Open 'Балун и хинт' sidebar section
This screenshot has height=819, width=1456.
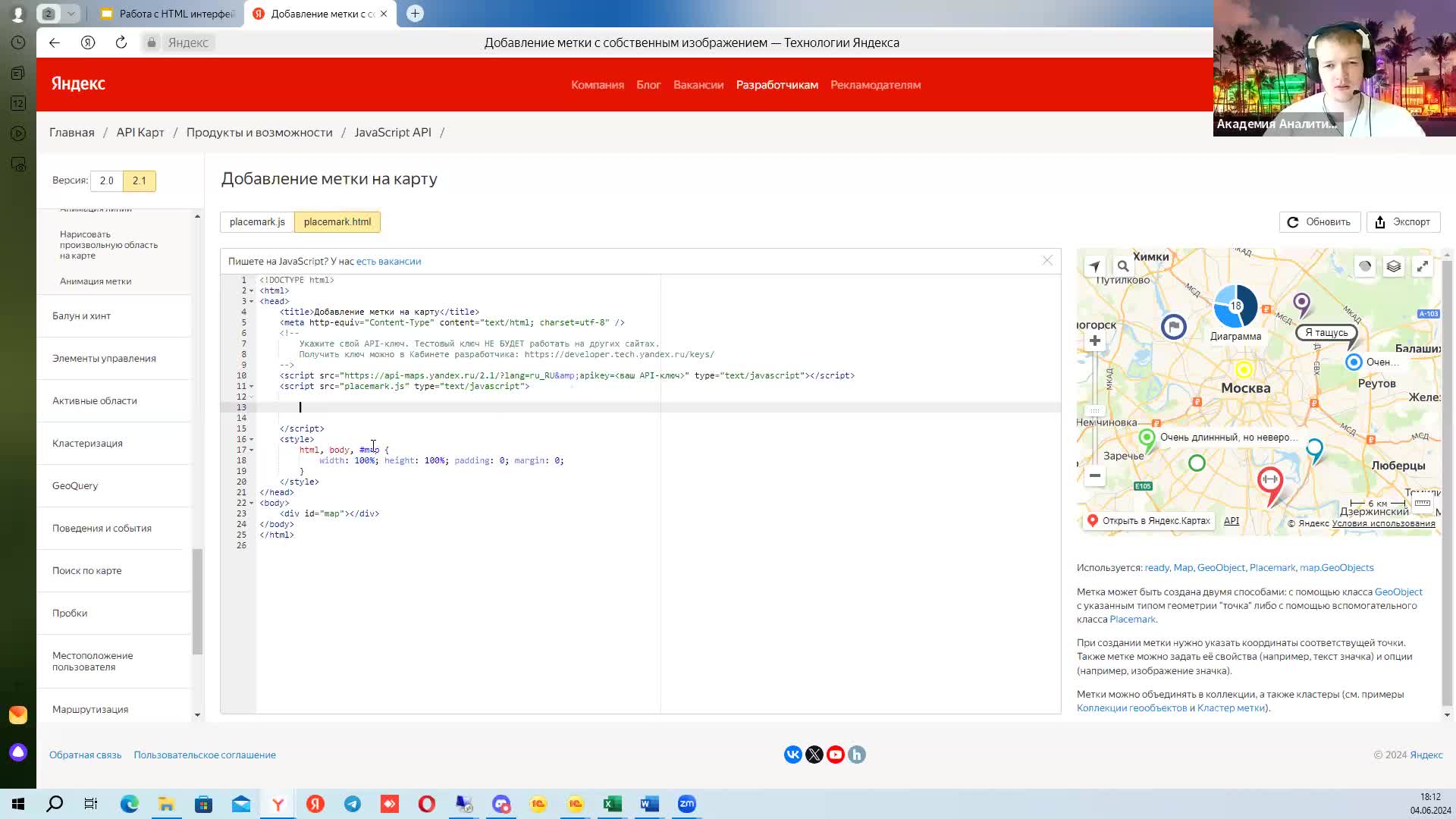click(x=81, y=316)
